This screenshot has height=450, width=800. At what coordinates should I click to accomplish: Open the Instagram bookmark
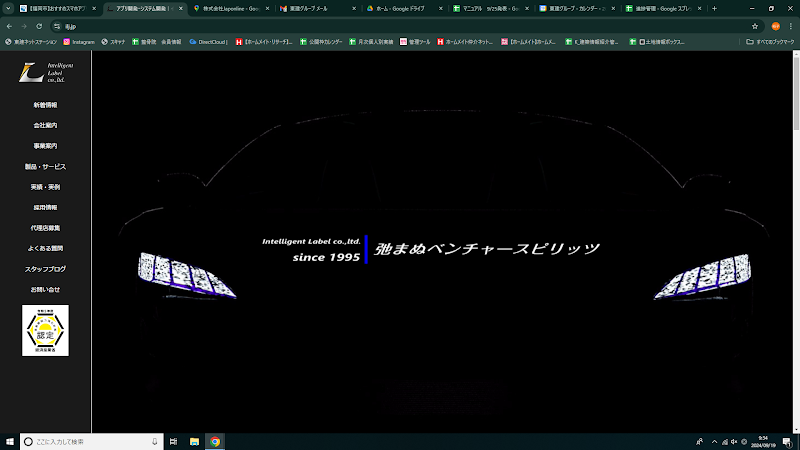click(x=79, y=42)
